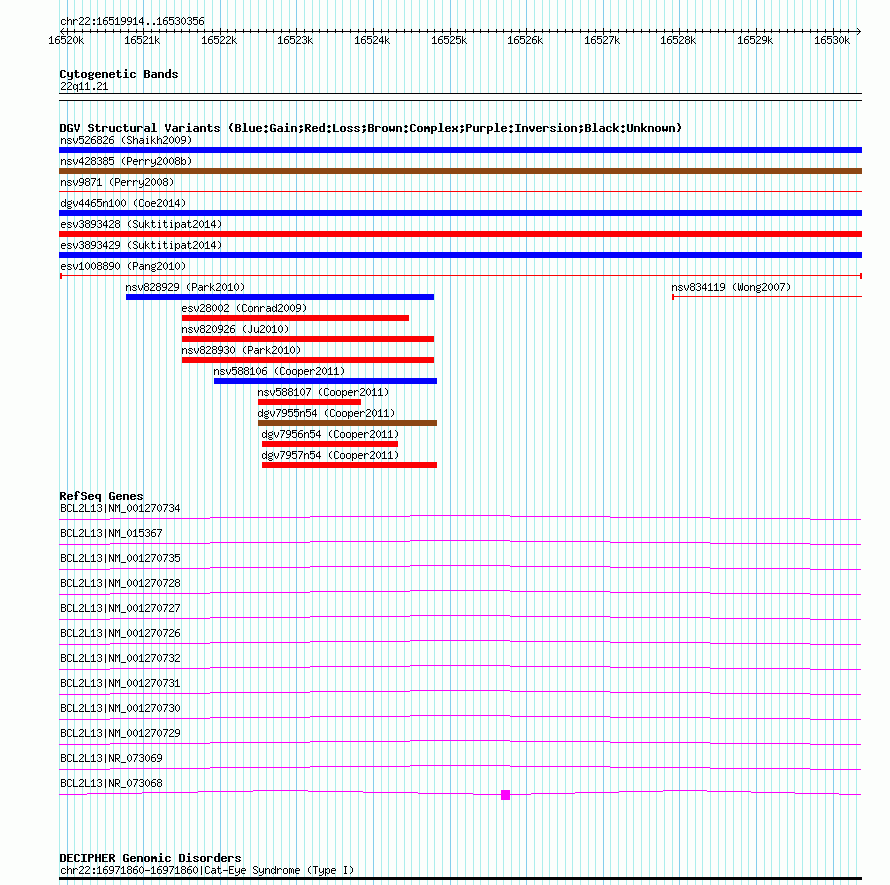890x885 pixels.
Task: Click the nsv588106 (Cooper2011) blue gain bar
Action: pyautogui.click(x=325, y=381)
